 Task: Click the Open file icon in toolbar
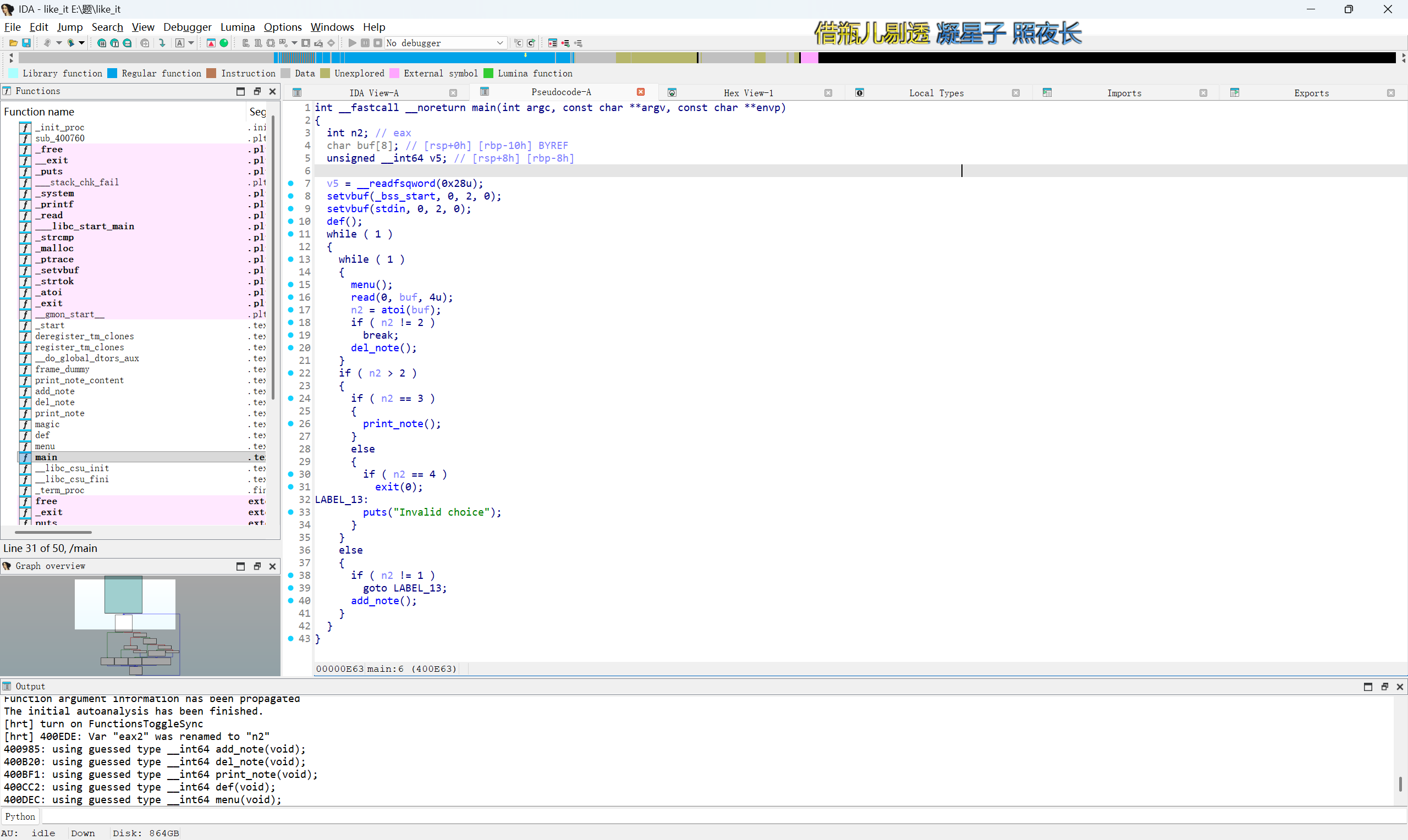(x=13, y=43)
